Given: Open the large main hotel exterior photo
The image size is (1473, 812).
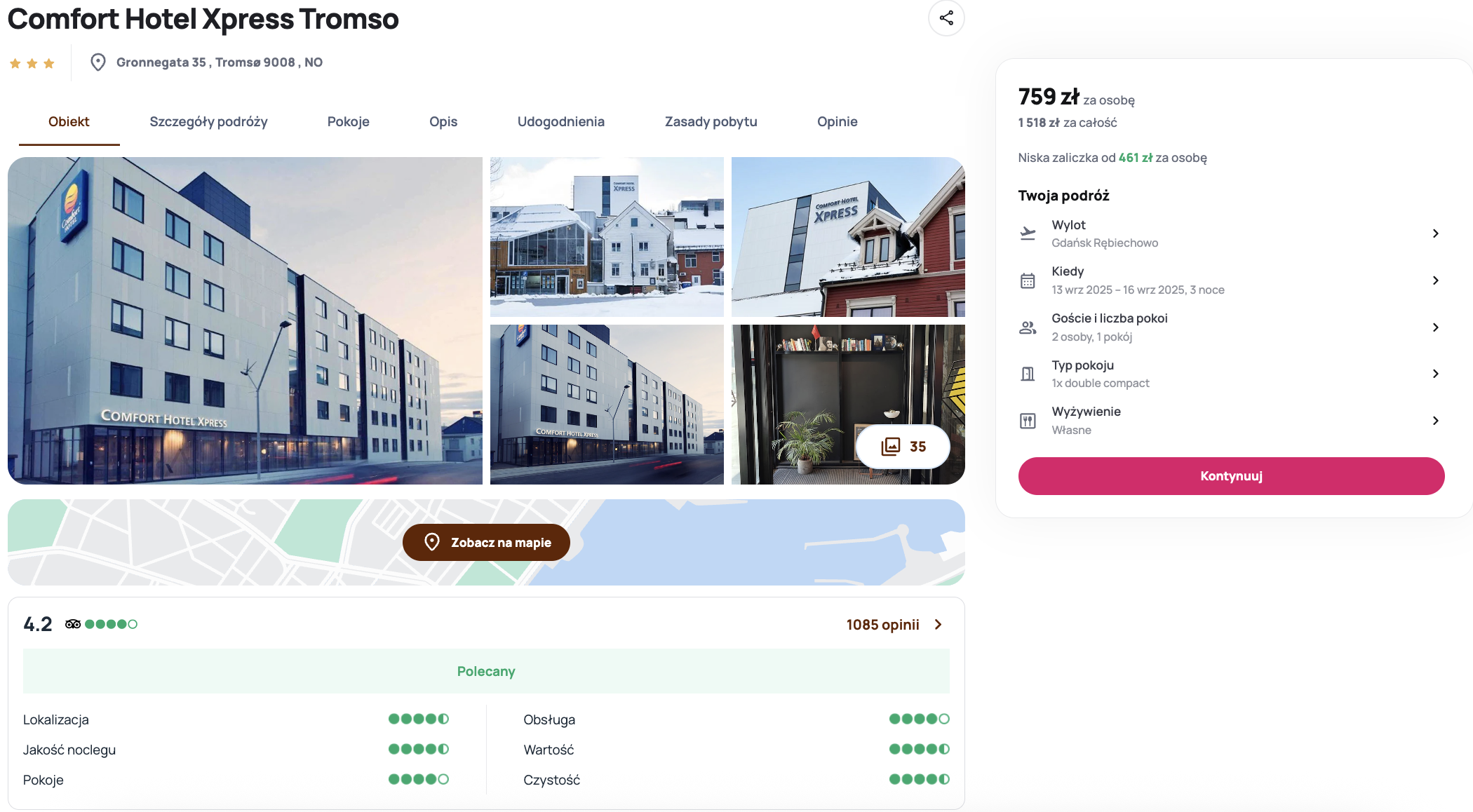Looking at the screenshot, I should (x=245, y=320).
